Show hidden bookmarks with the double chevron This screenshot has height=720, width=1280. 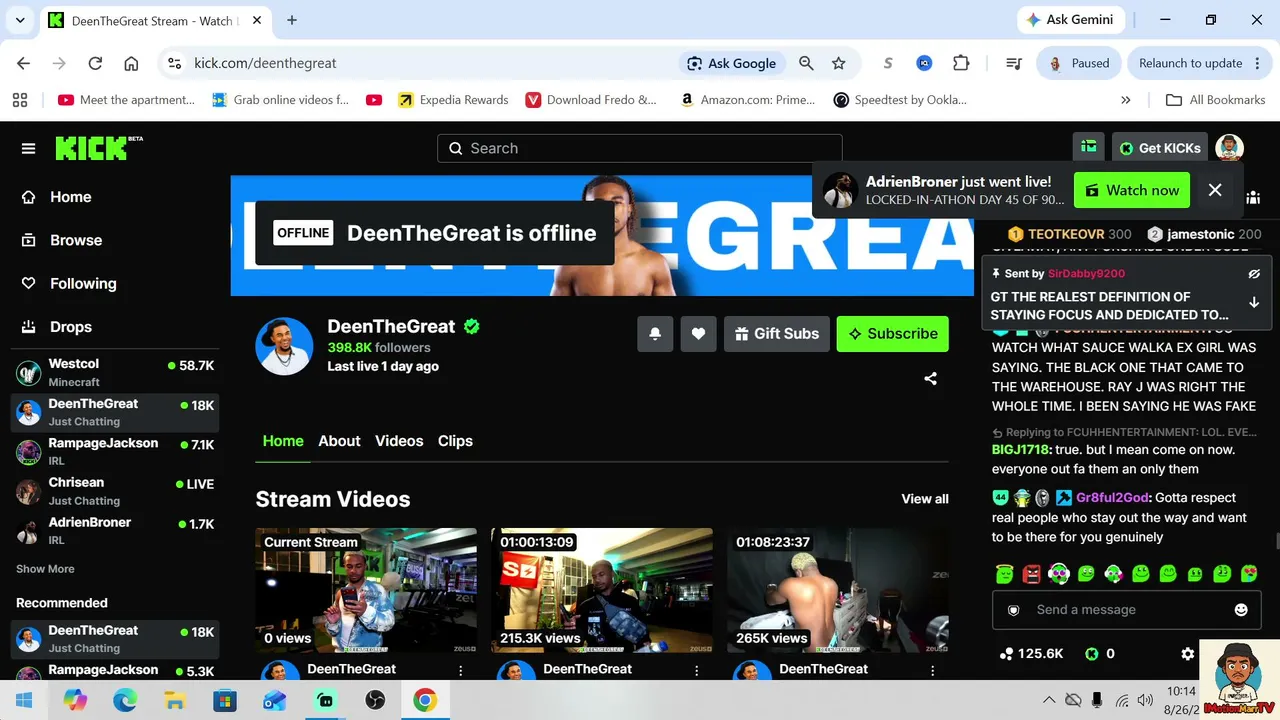[x=1126, y=100]
